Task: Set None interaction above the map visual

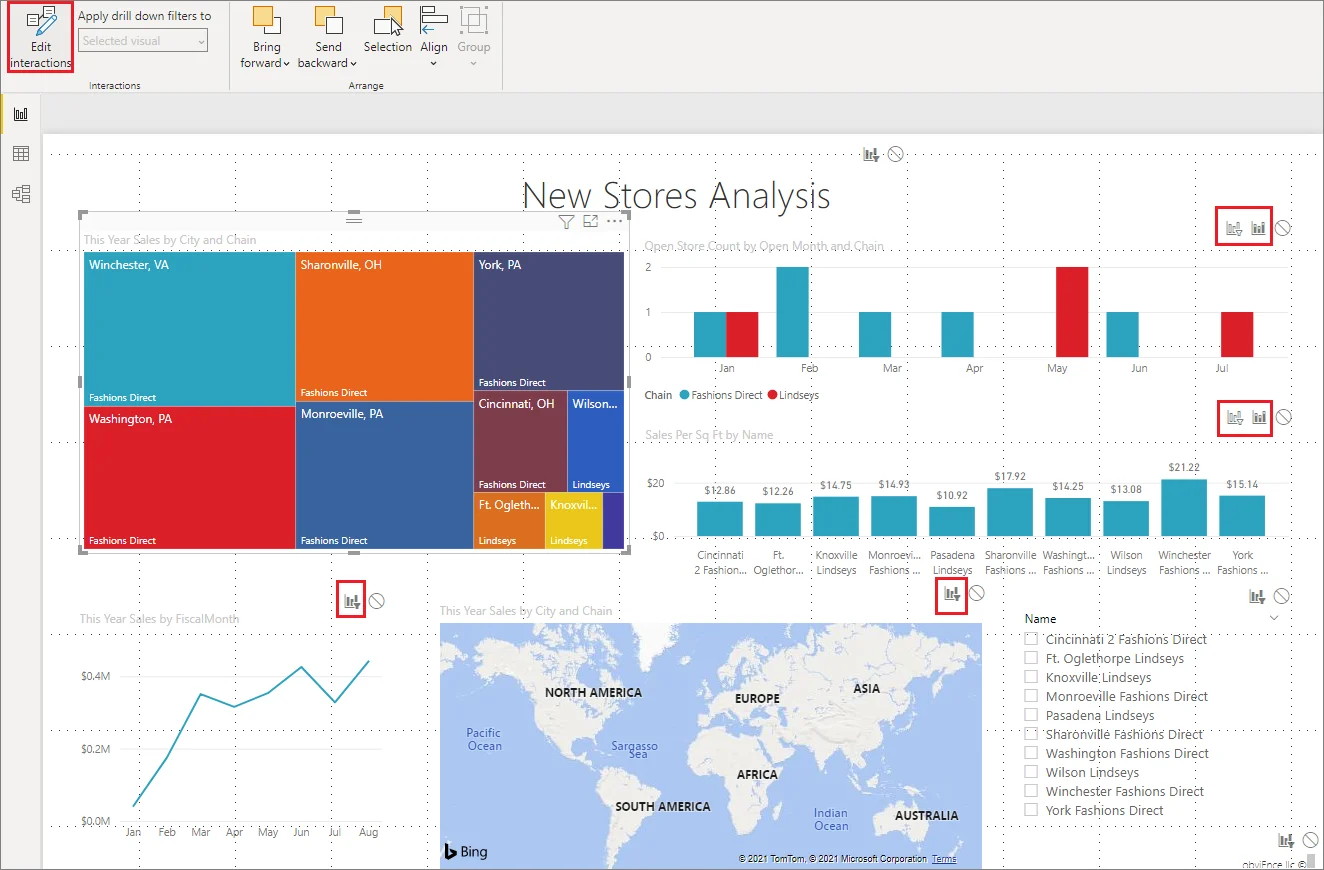Action: click(977, 593)
